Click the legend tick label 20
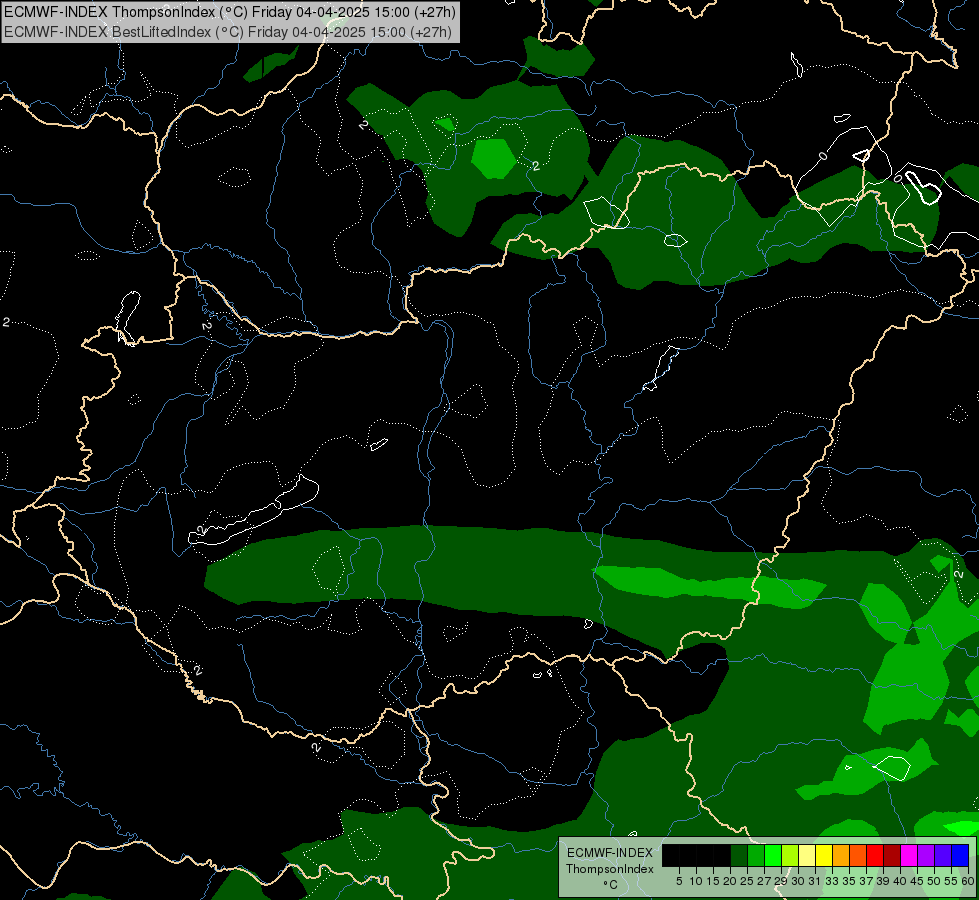The width and height of the screenshot is (979, 900). pos(730,881)
